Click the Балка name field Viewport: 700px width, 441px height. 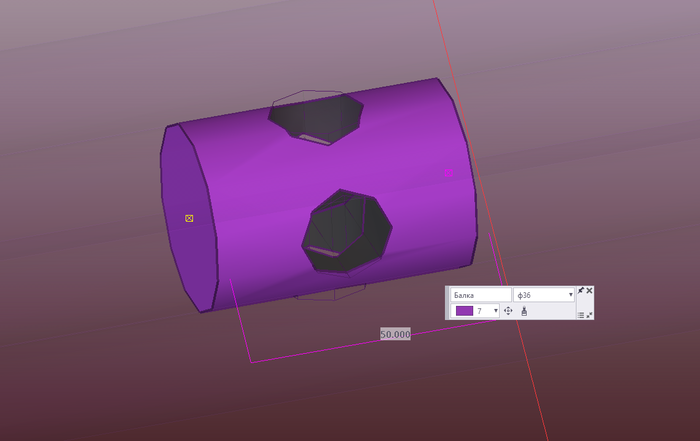pyautogui.click(x=480, y=295)
